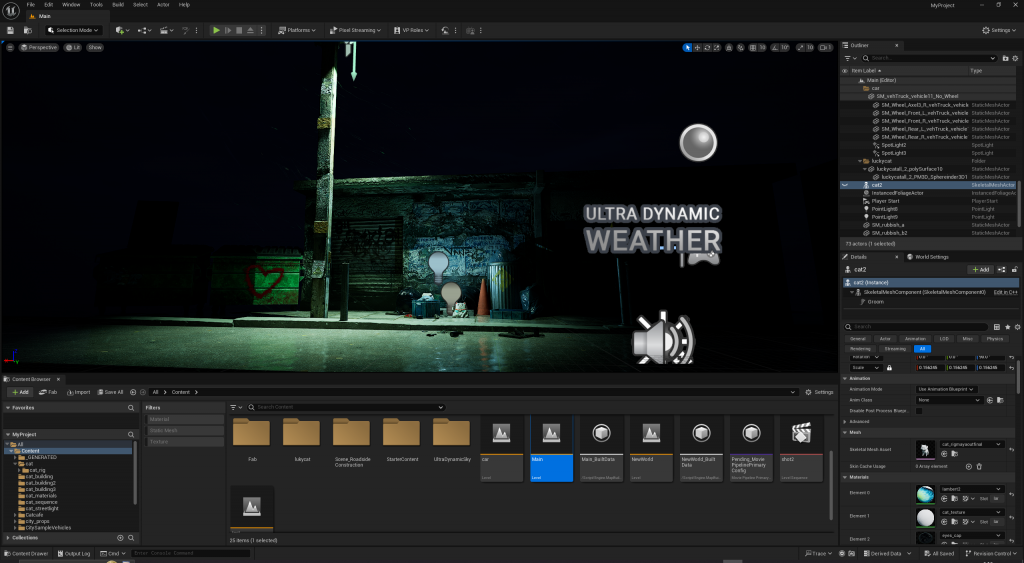The width and height of the screenshot is (1024, 563).
Task: Collapse luckycatall_2_polySurface10 in Outliner
Action: pyautogui.click(x=865, y=169)
